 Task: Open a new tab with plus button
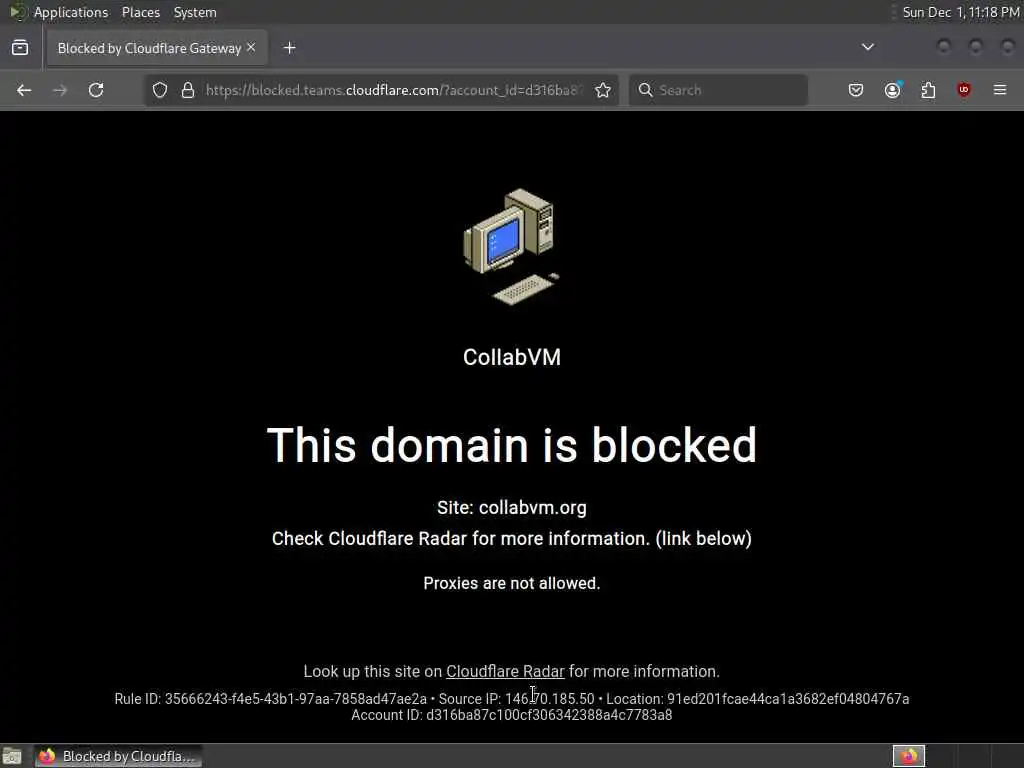[x=290, y=48]
